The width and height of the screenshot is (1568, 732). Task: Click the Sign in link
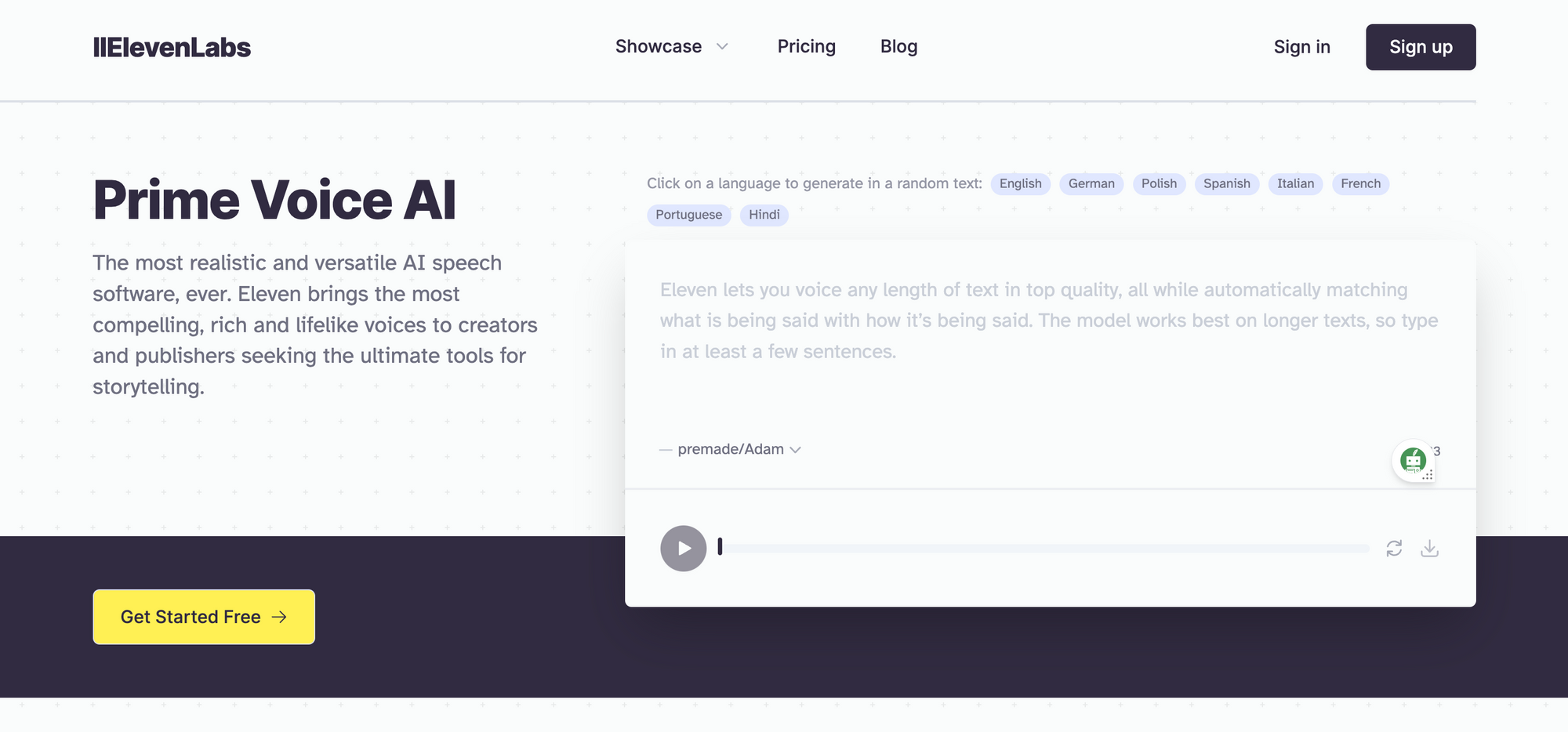click(x=1301, y=47)
